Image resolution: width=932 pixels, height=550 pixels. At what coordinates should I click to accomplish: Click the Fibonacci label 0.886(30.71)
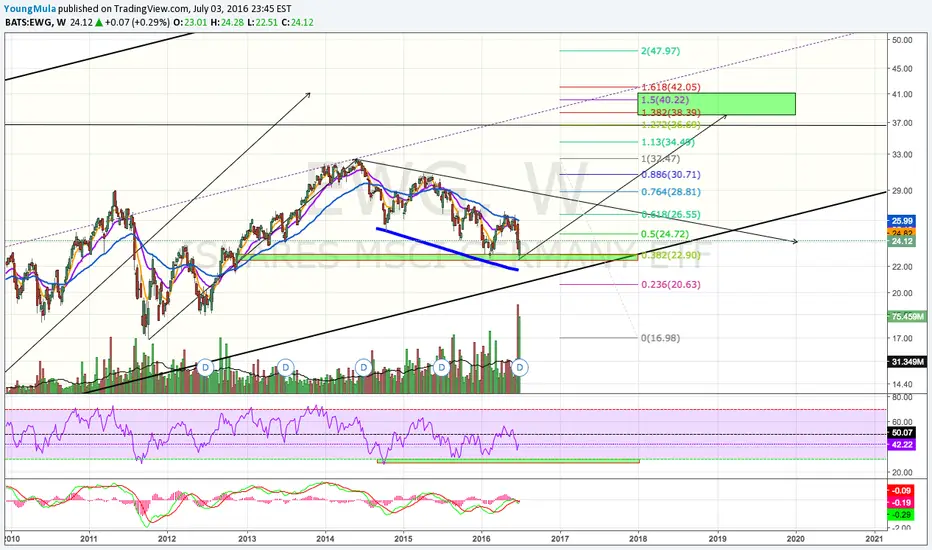tap(671, 175)
